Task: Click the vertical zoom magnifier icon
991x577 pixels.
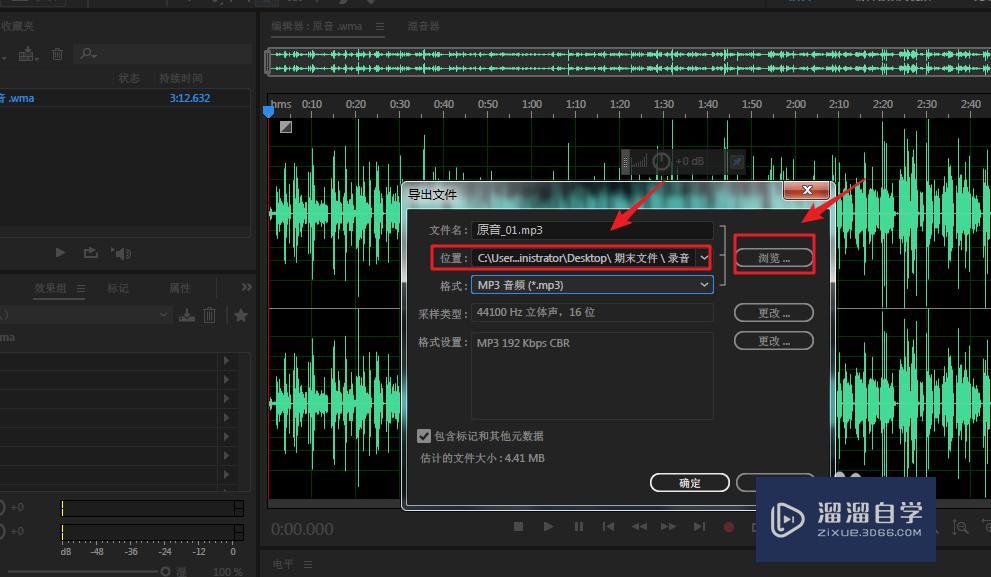Action: [960, 527]
